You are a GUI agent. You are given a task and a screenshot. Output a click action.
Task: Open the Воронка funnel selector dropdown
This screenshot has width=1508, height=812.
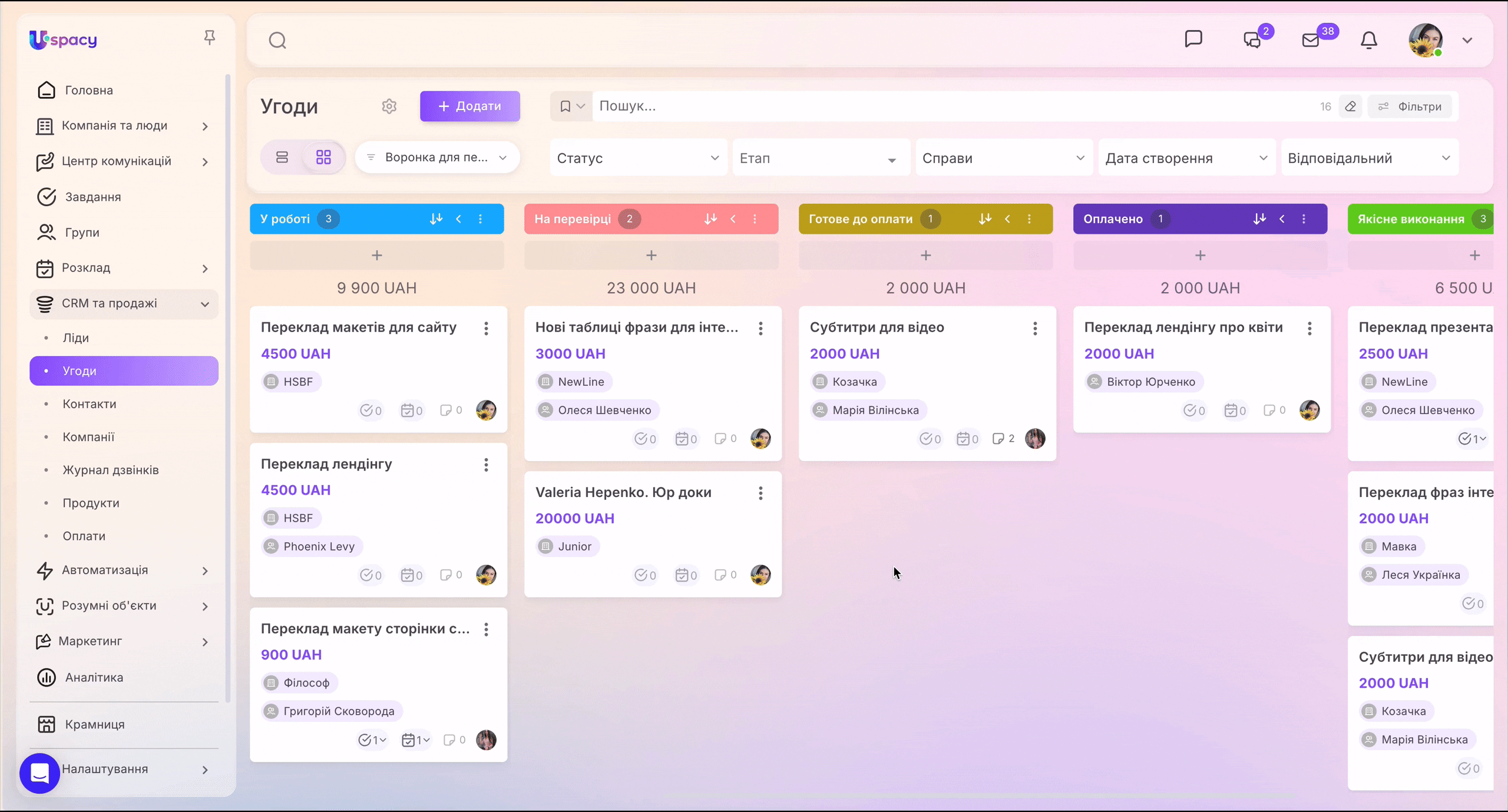point(437,157)
